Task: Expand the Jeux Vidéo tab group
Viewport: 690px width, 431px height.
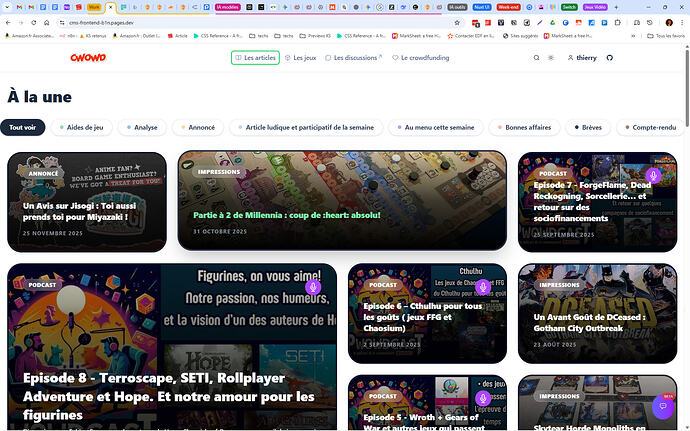Action: [595, 7]
